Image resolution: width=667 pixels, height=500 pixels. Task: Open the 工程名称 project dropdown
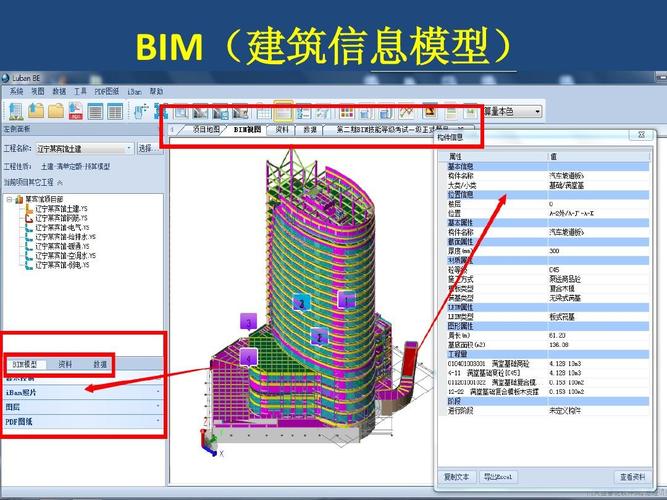click(85, 149)
